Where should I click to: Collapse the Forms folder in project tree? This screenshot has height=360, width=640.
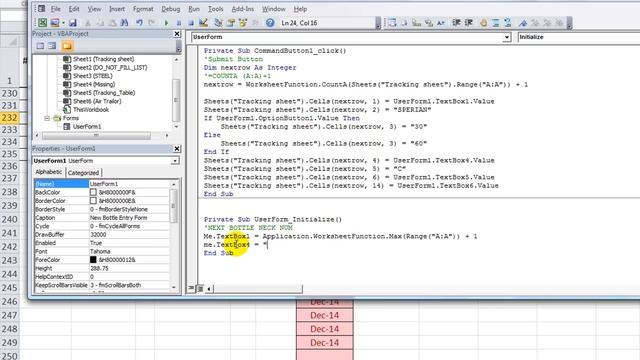(47, 118)
